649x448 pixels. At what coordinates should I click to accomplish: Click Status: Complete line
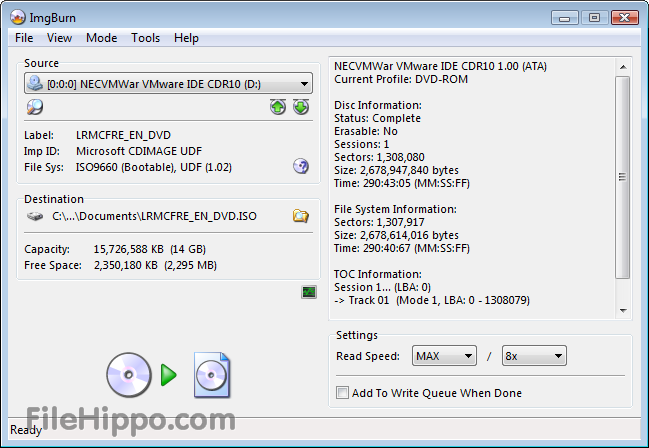pos(377,118)
